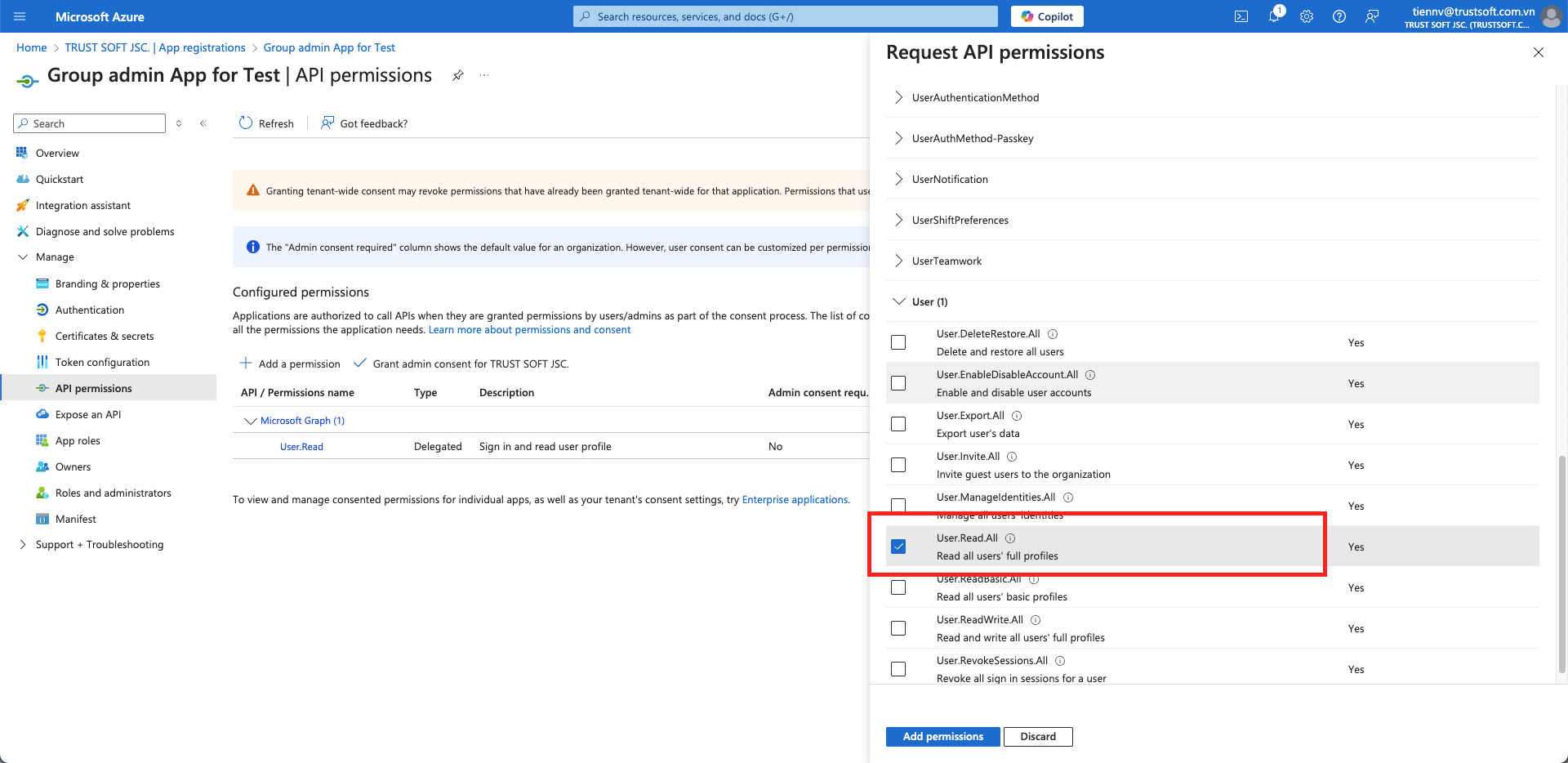Collapse the left sidebar with double chevron
1568x763 pixels.
[x=203, y=123]
